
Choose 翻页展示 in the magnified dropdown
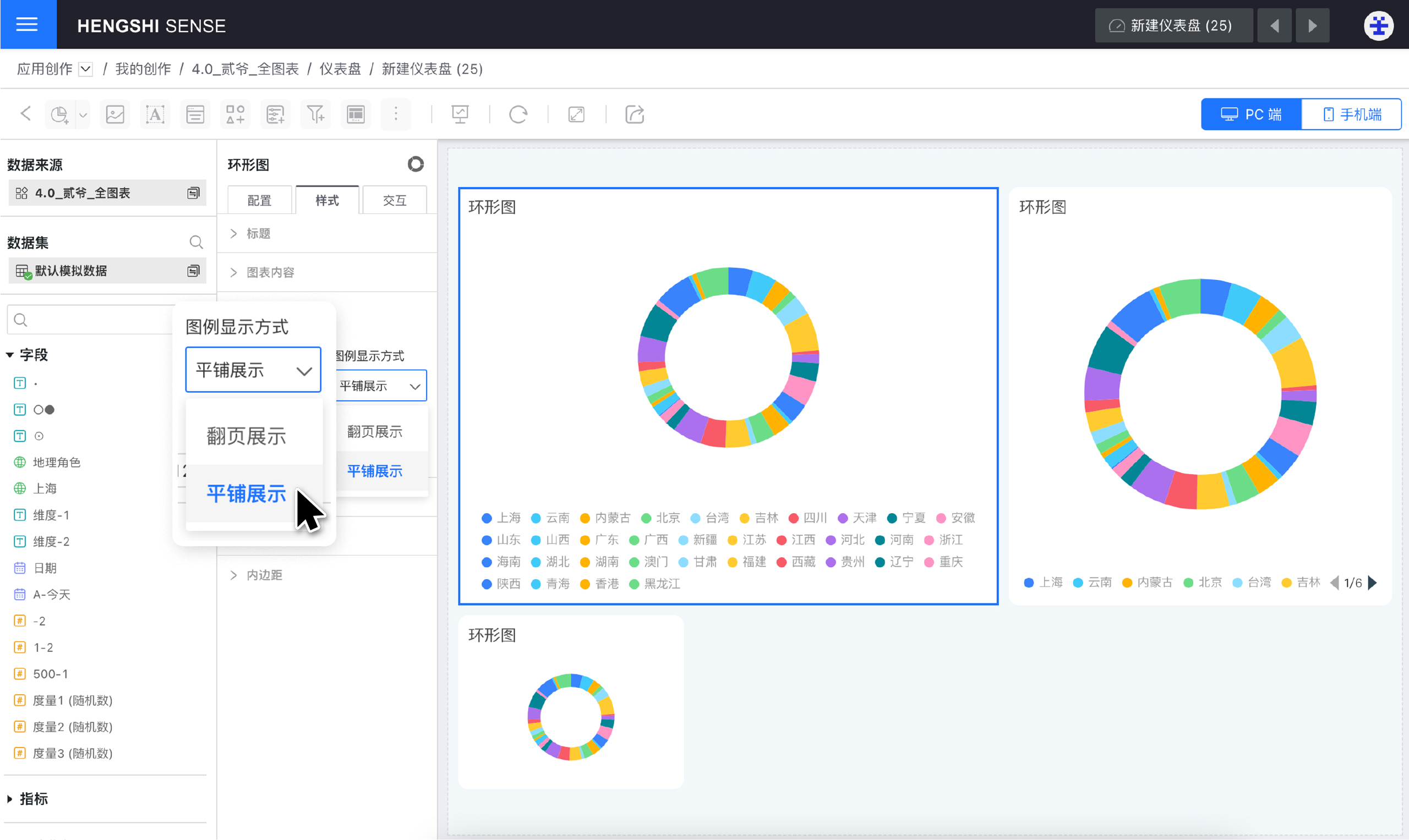(254, 436)
